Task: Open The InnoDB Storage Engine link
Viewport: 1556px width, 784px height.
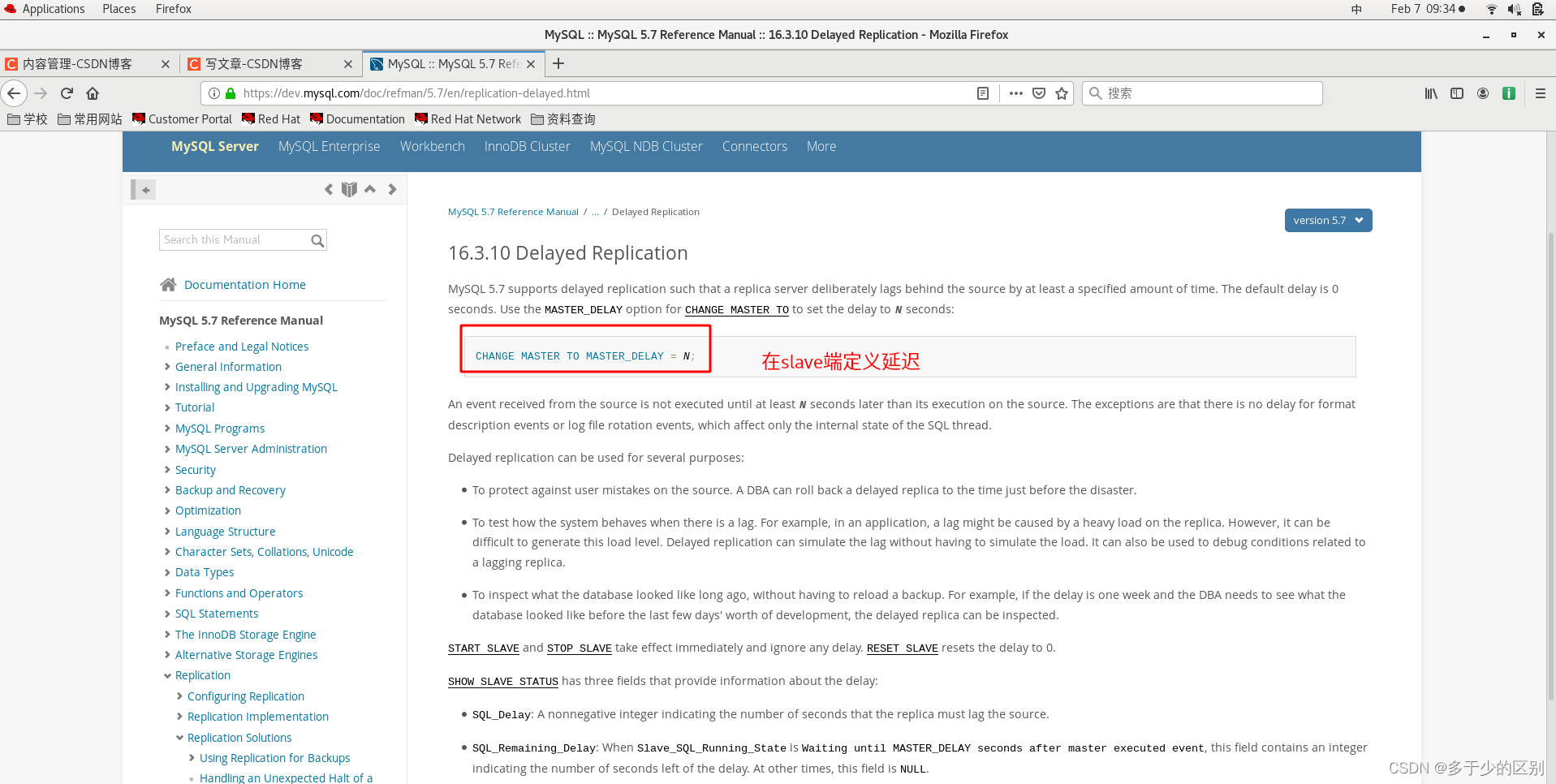Action: pos(246,635)
